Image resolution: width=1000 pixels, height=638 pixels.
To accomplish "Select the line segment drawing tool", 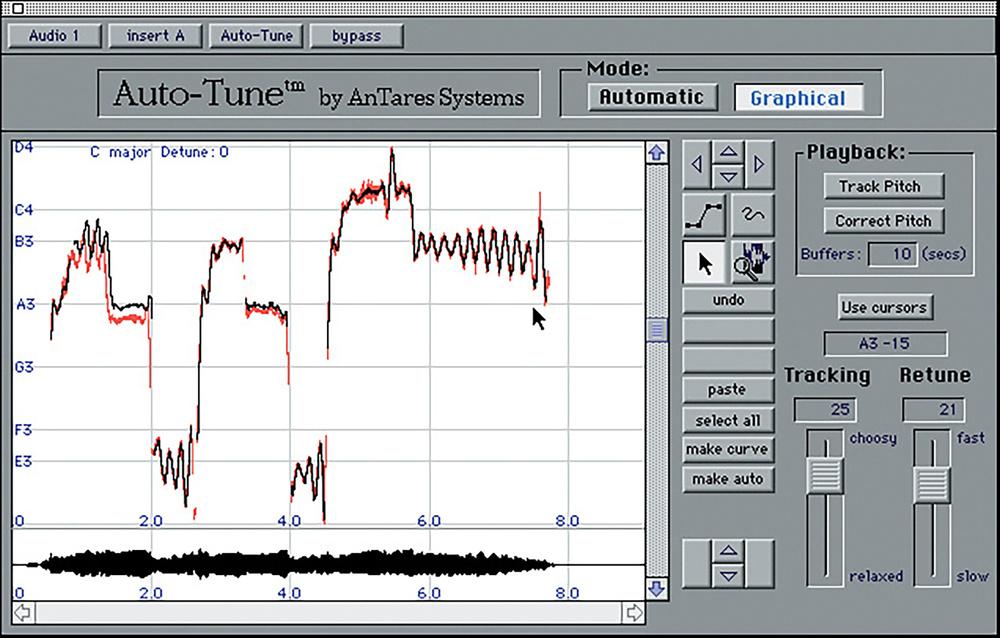I will click(x=705, y=213).
